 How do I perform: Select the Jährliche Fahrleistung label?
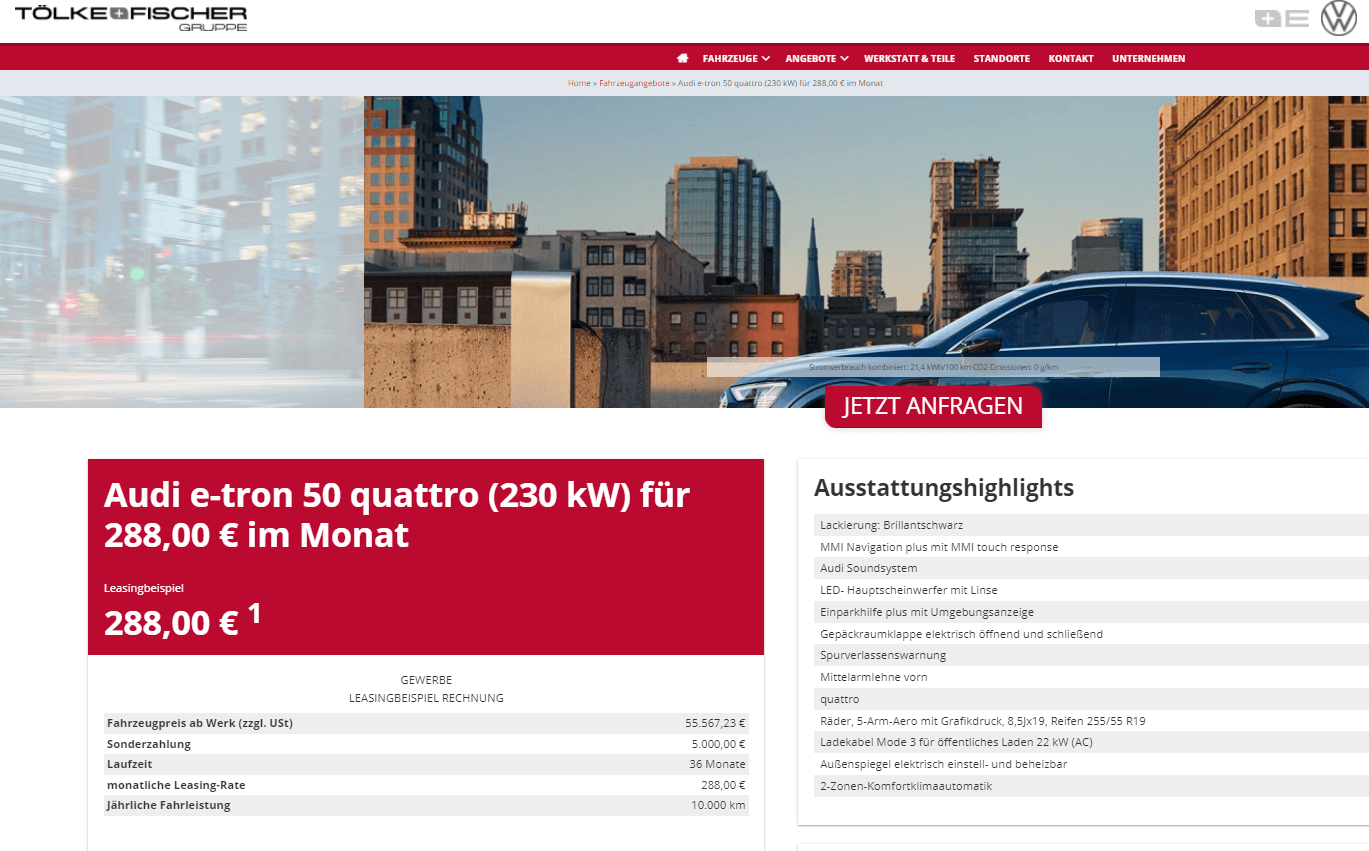click(169, 805)
